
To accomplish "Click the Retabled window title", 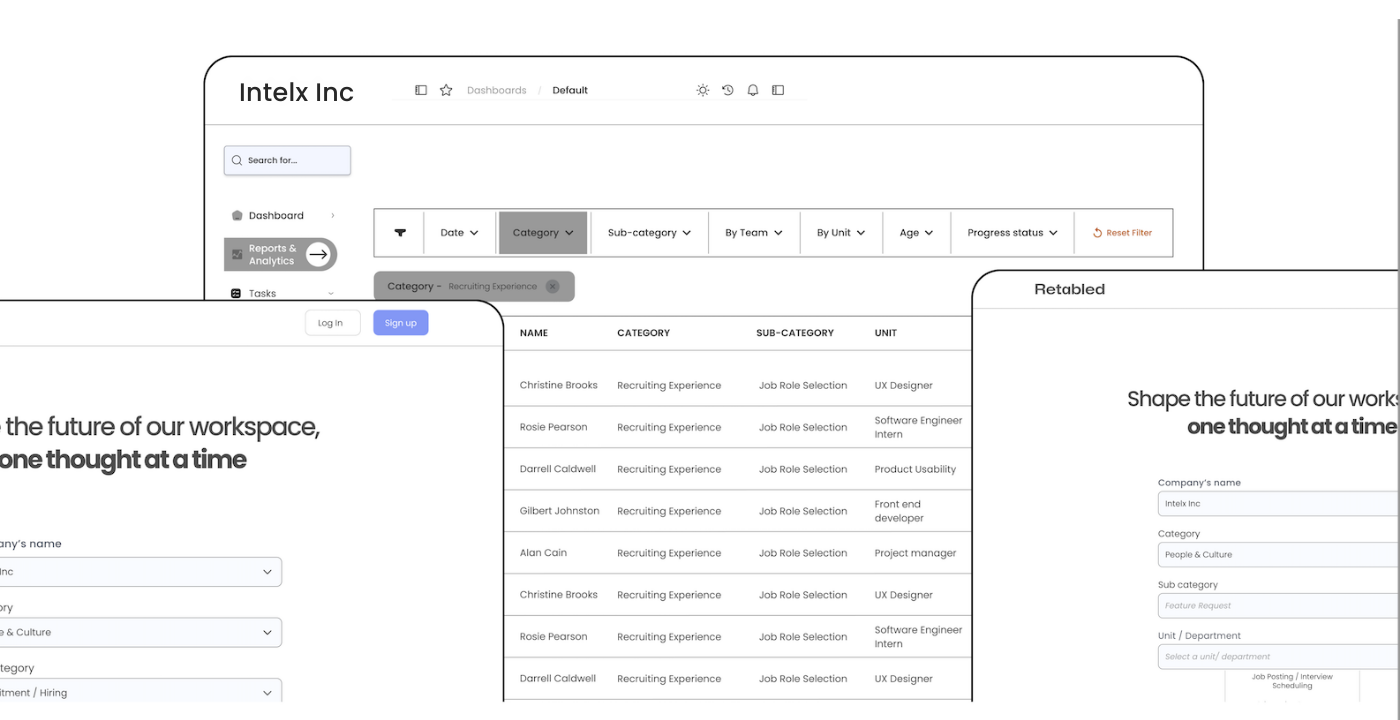I will click(x=1070, y=289).
